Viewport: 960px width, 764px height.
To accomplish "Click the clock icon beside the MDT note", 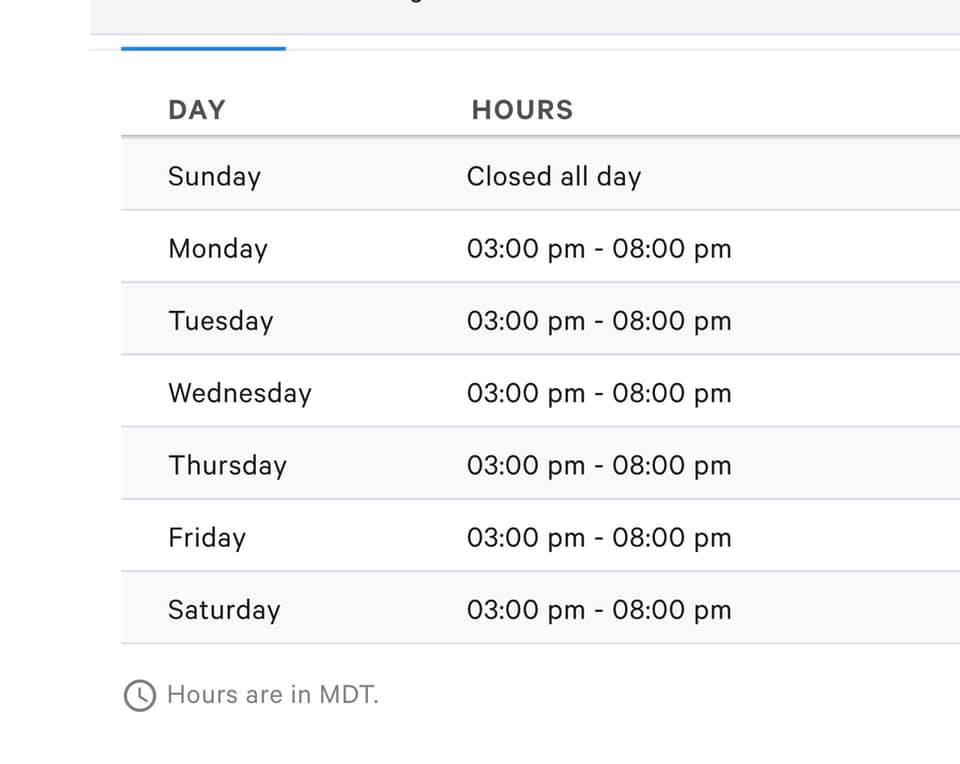I will 140,695.
